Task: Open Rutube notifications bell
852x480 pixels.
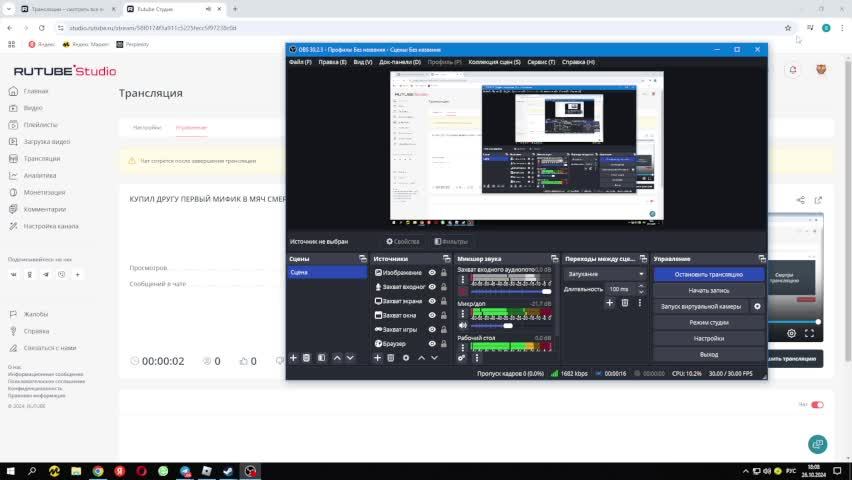Action: (793, 70)
